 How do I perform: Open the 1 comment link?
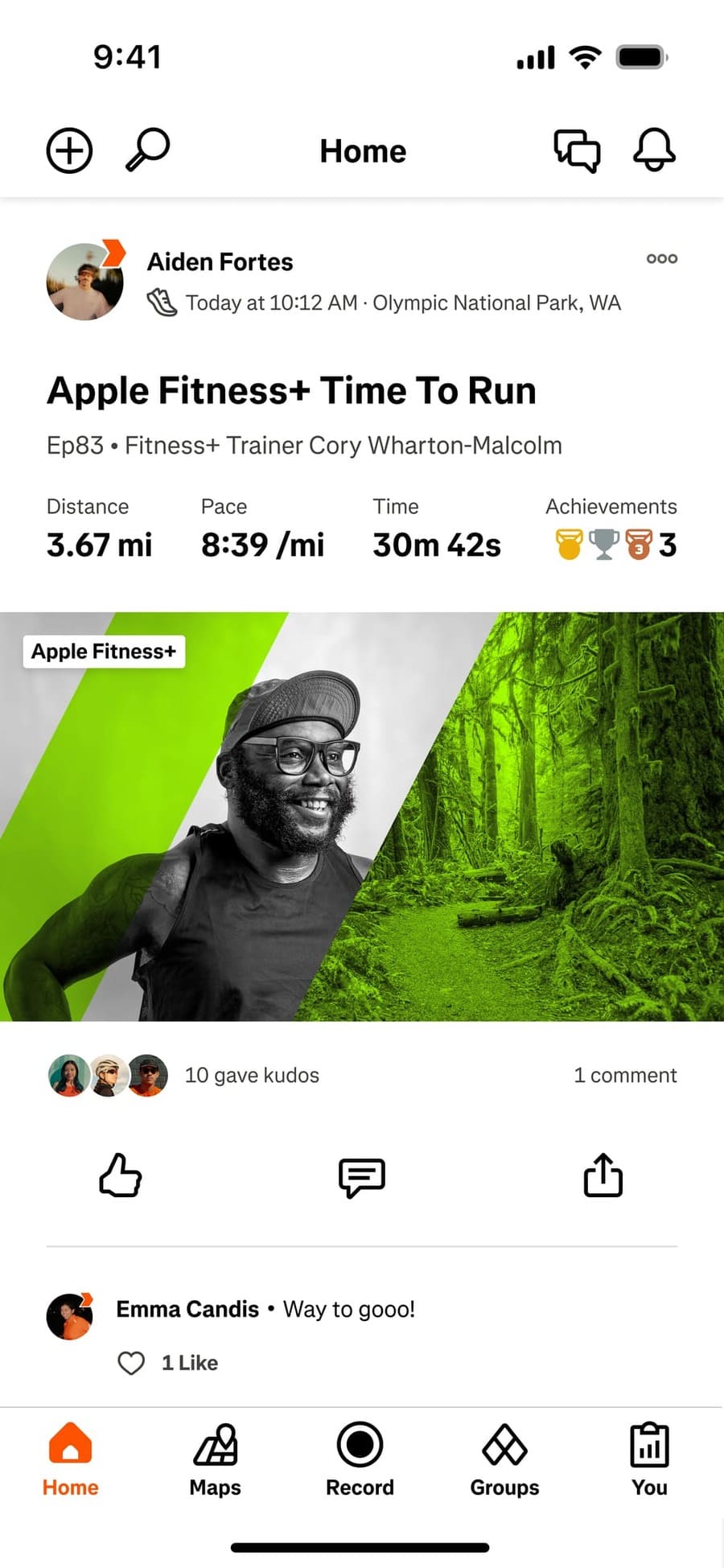coord(625,1075)
